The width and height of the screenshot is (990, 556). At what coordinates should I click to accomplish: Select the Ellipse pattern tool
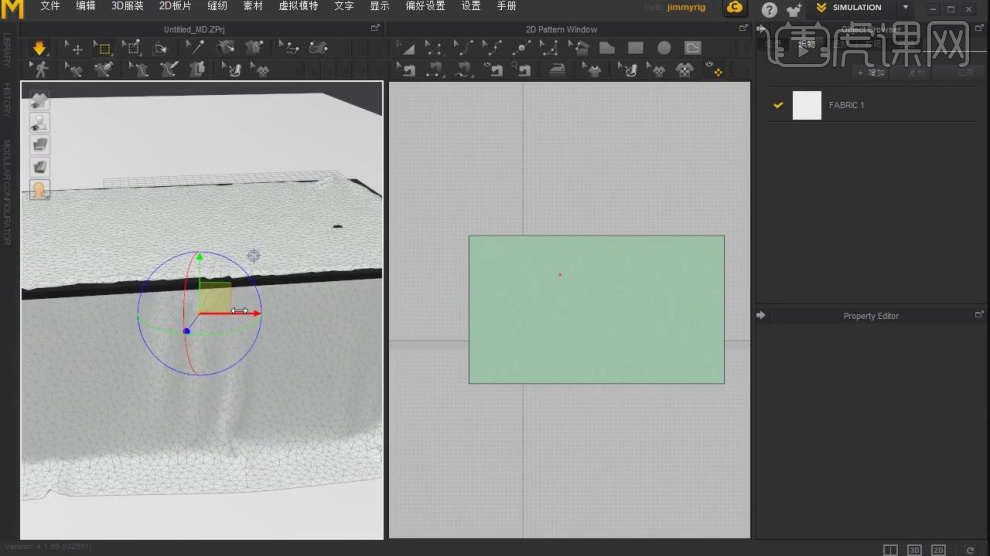[664, 48]
